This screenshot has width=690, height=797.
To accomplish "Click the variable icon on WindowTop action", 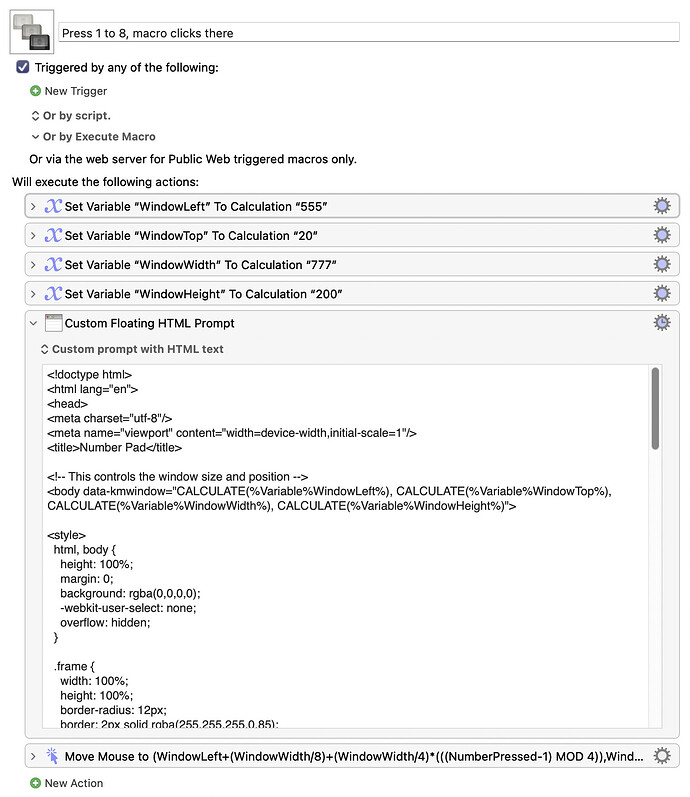I will 54,236.
